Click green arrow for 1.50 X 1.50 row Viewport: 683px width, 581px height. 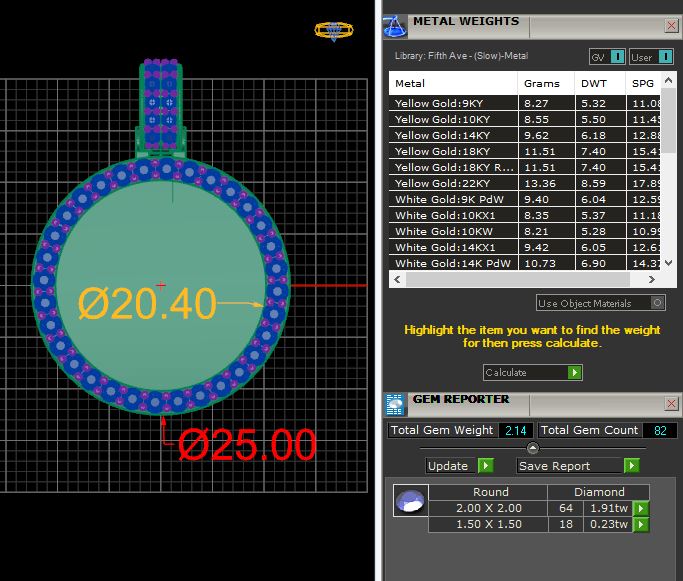[641, 525]
